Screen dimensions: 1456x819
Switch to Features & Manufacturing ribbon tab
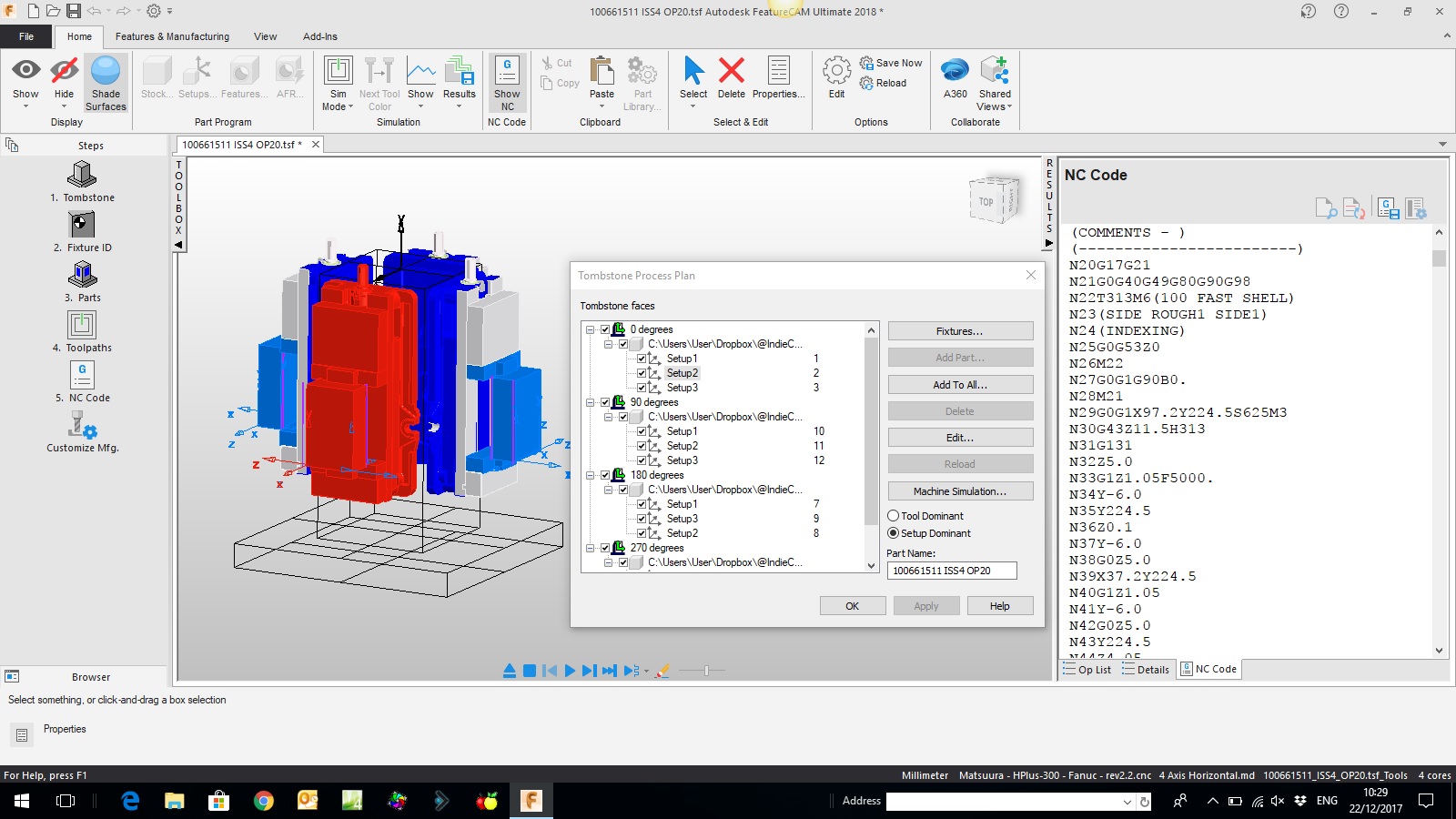pyautogui.click(x=172, y=36)
